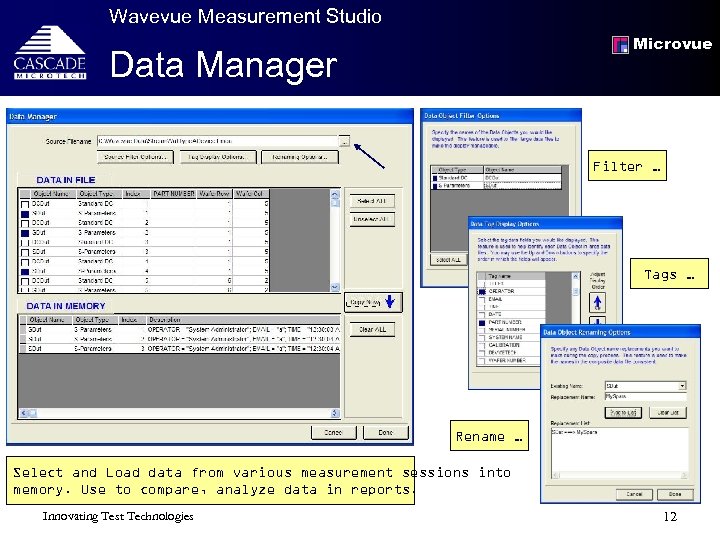Viewport: 720px width, 540px height.
Task: Click Done in the Data Manager window
Action: (385, 433)
